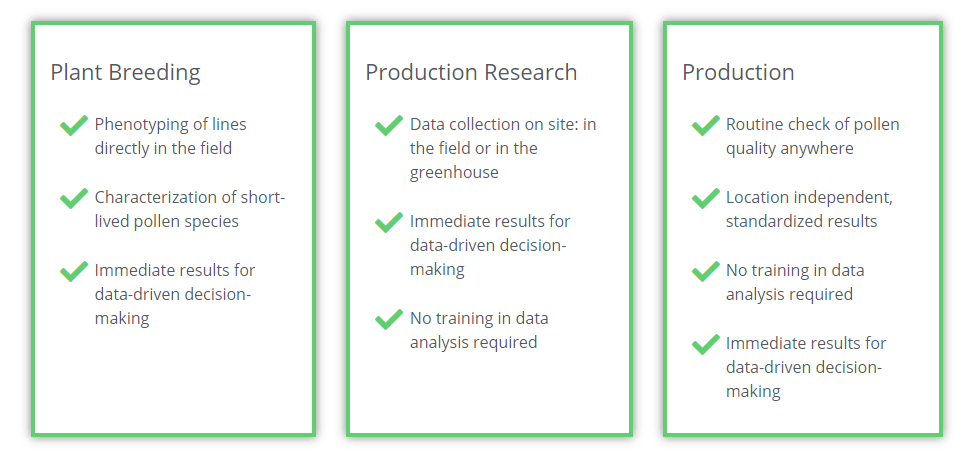Click the checkmark next to 'Characterization of short-lived pollen species'
The image size is (974, 463).
[73, 198]
